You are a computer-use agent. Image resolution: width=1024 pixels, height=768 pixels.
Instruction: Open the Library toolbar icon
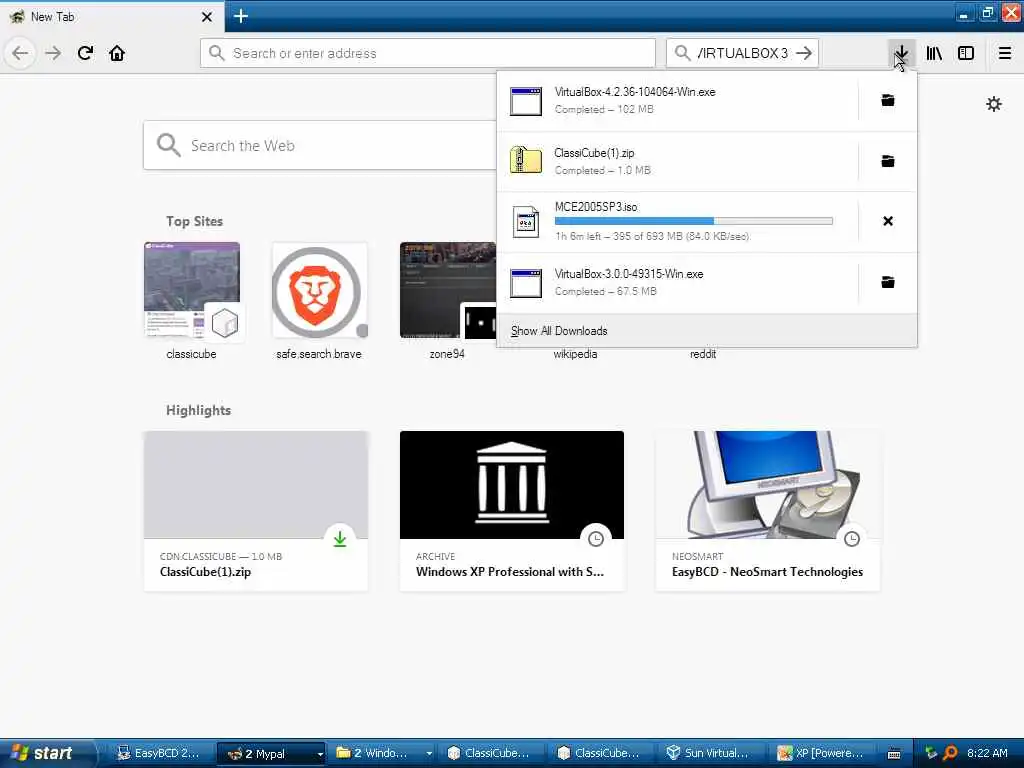tap(934, 53)
